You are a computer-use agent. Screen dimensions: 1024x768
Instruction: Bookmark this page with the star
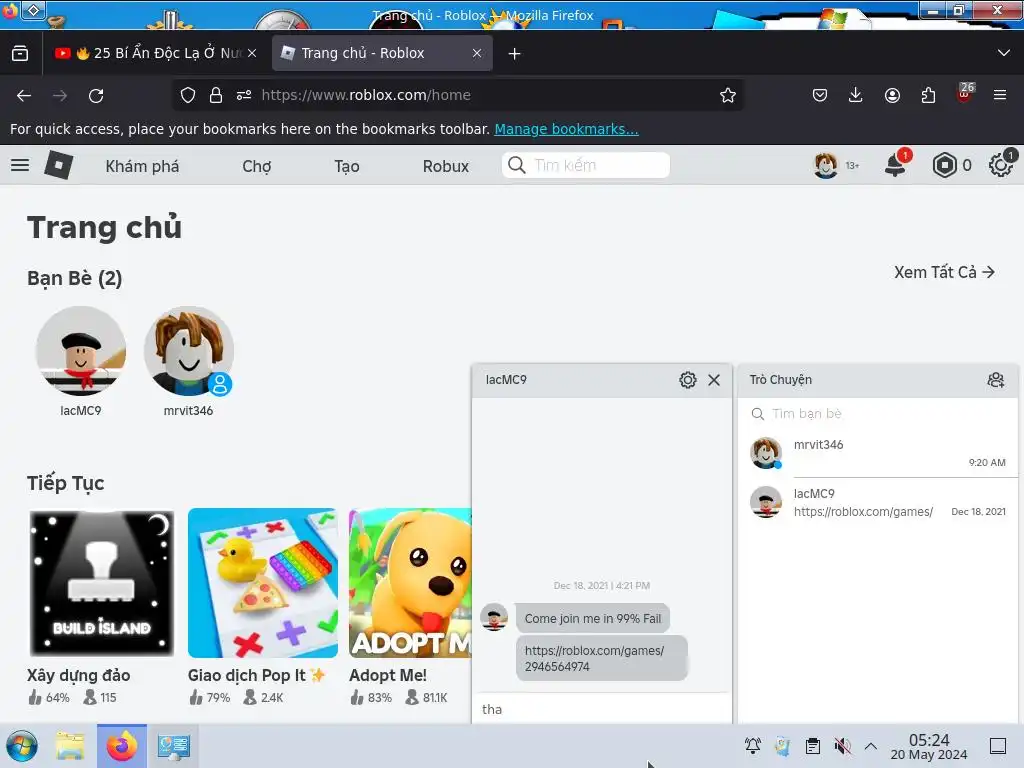[728, 95]
